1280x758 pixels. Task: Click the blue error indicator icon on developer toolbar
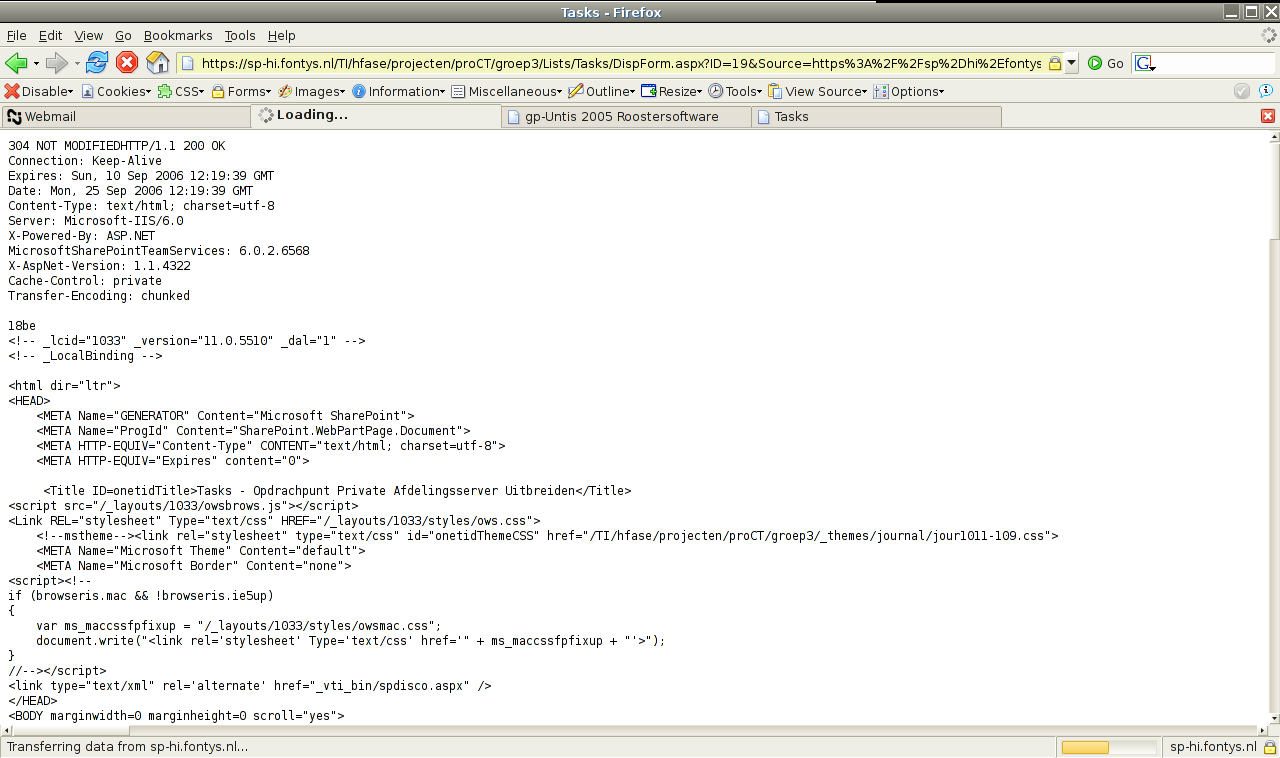point(1267,91)
